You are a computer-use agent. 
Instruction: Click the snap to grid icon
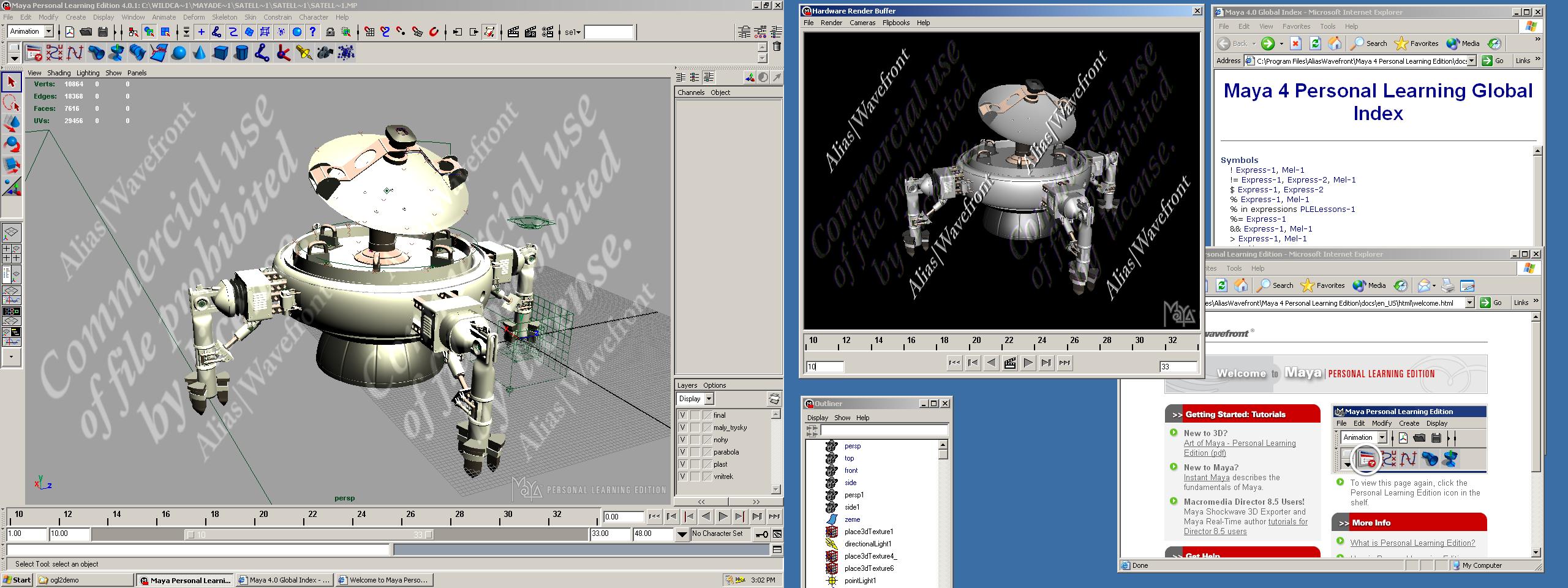[x=369, y=32]
